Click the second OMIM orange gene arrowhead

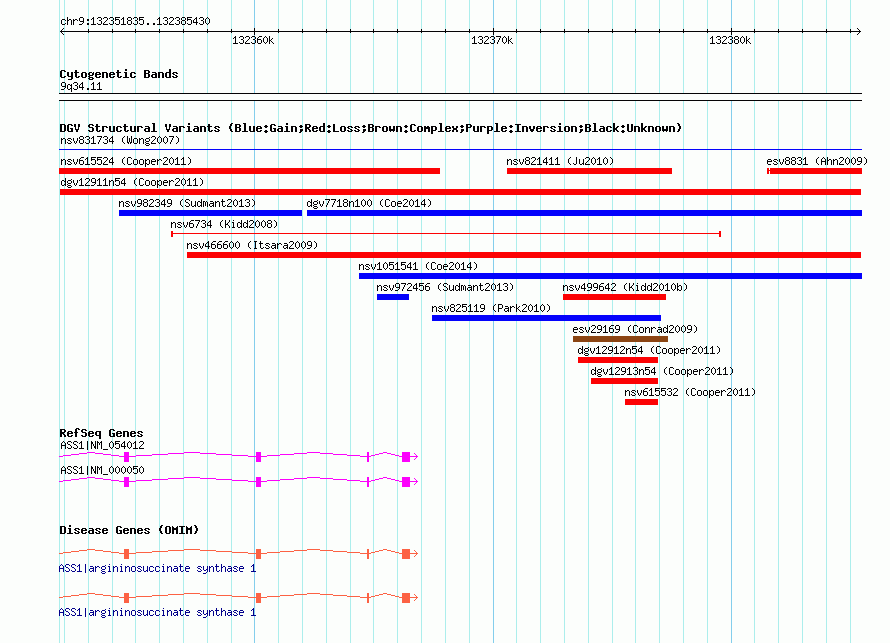point(415,598)
